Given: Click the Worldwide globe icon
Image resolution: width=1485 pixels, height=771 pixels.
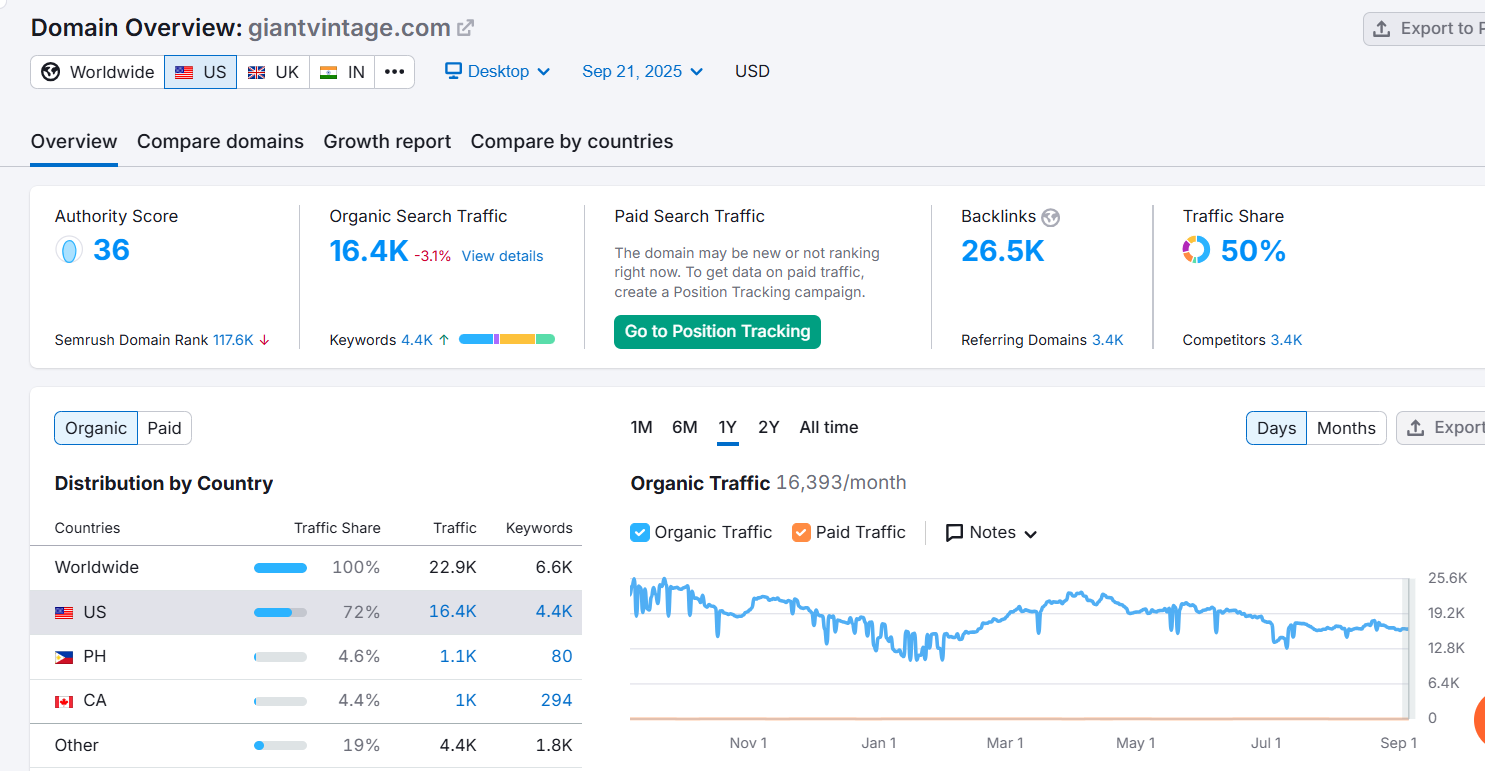Looking at the screenshot, I should pyautogui.click(x=51, y=72).
